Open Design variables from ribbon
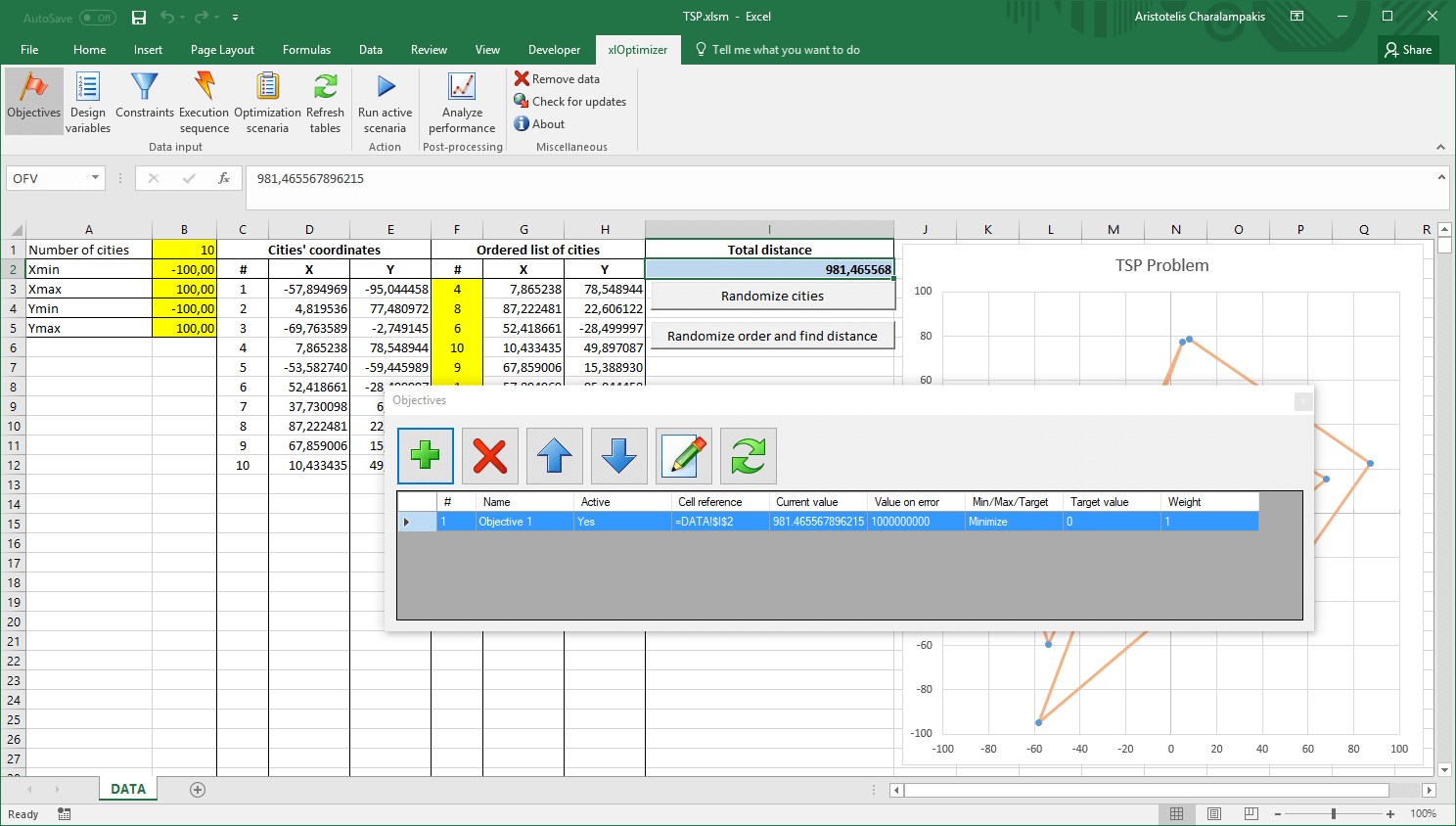1456x826 pixels. click(88, 102)
